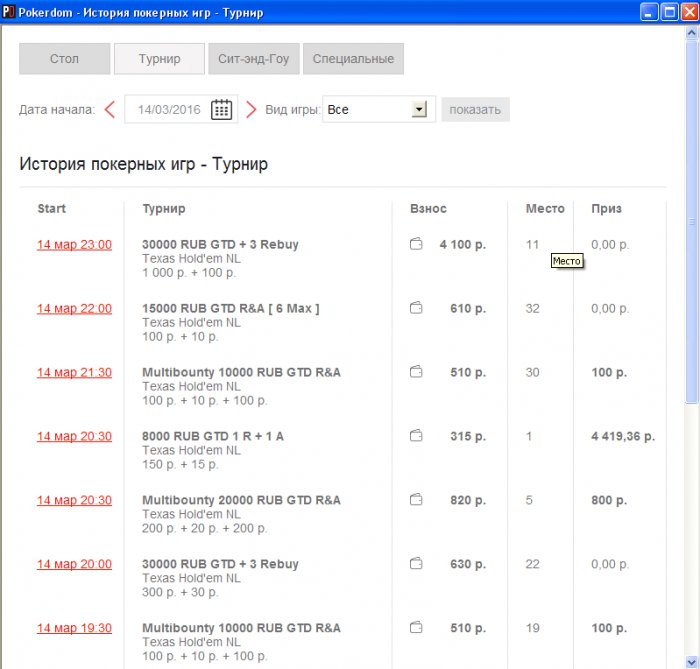
Task: Click the Start column header
Action: [51, 208]
